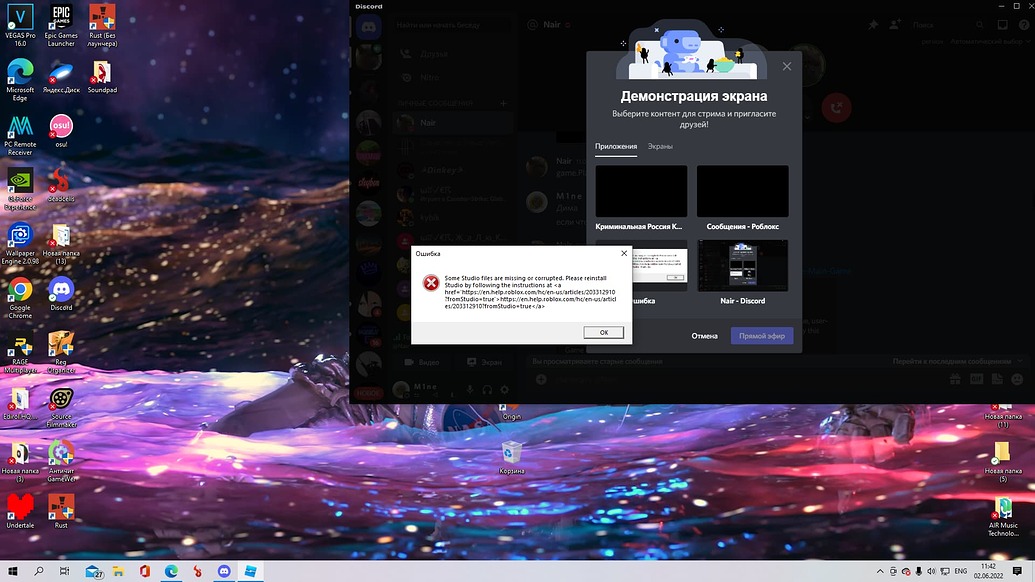Screen dimensions: 1035x582
Task: Open File Explorer on the taskbar
Action: pos(118,571)
